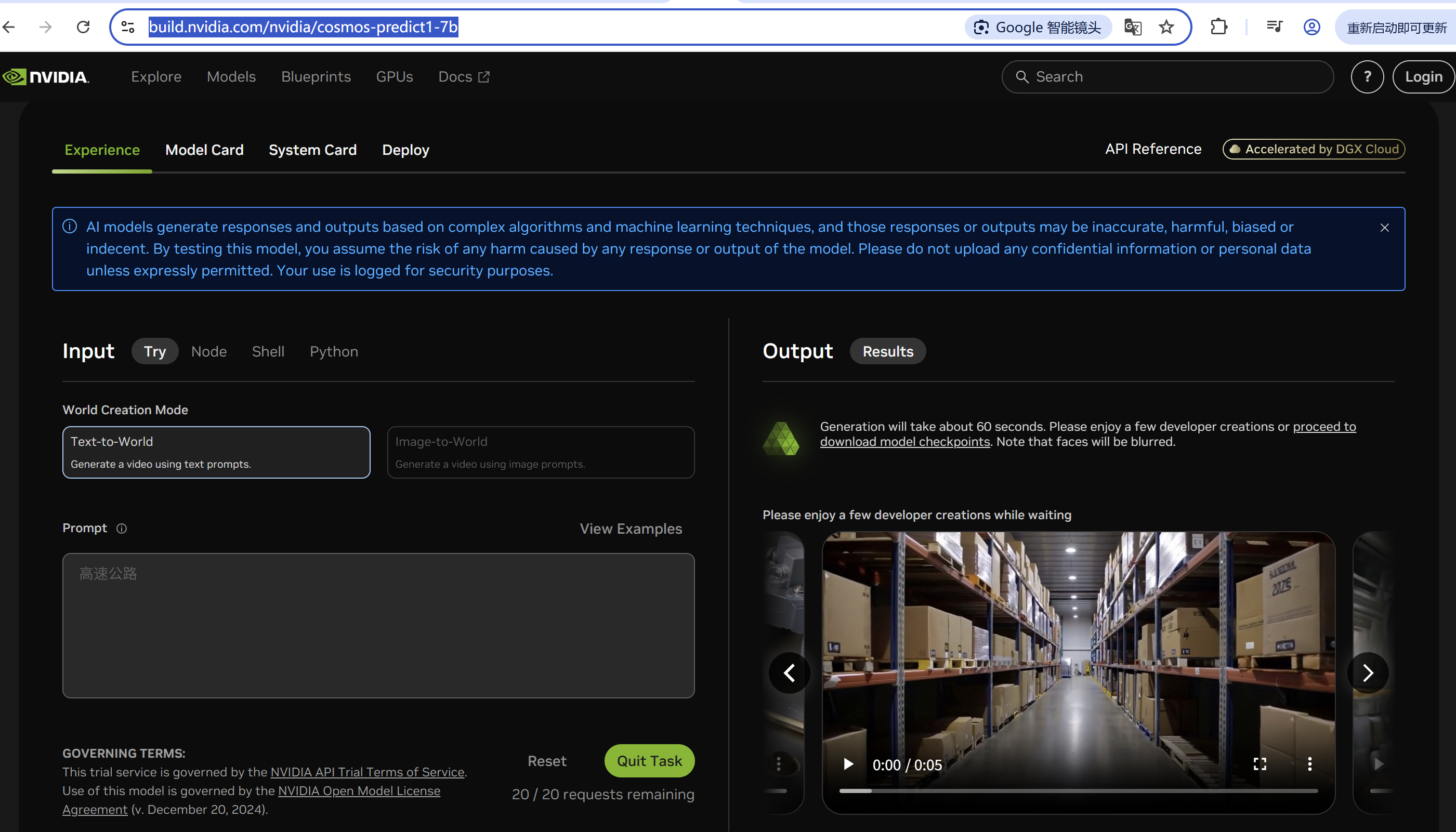Seek on warehouse video progress bar
Screen dimensions: 1456x832
[1078, 791]
